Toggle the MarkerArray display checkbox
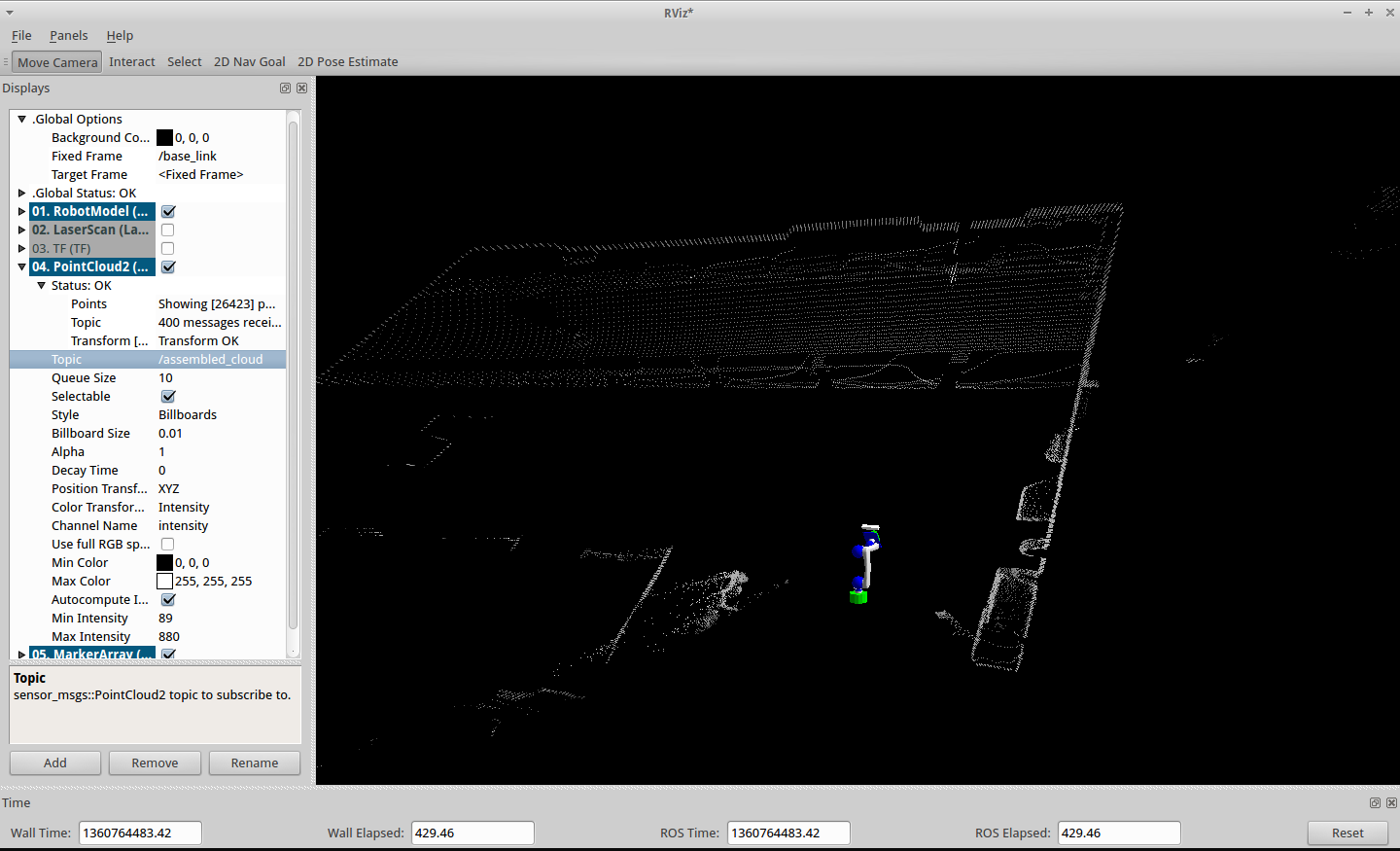The image size is (1400, 851). point(168,654)
